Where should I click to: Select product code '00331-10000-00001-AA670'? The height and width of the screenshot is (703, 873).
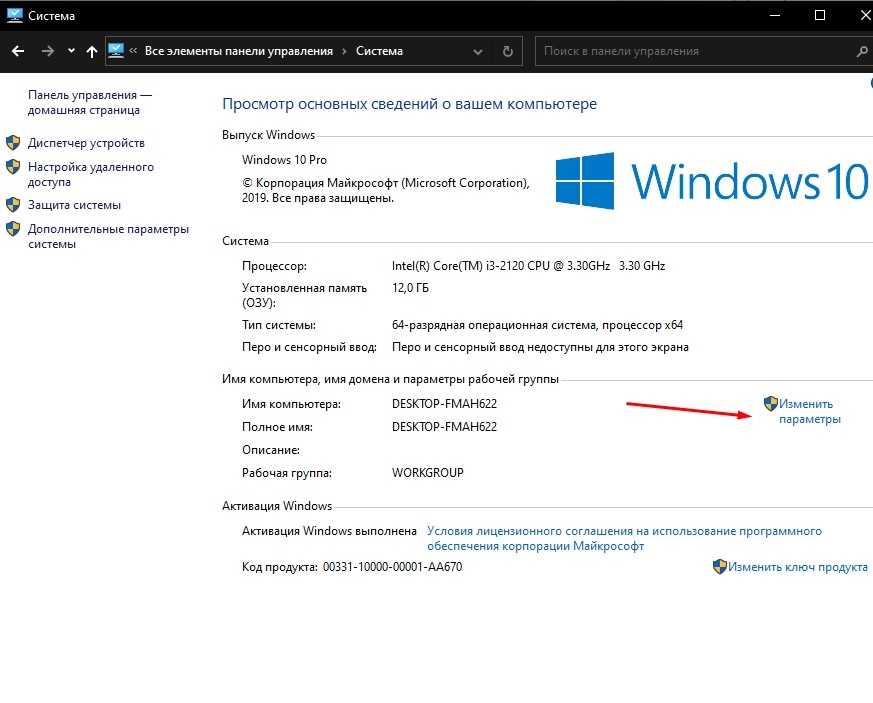[x=393, y=567]
